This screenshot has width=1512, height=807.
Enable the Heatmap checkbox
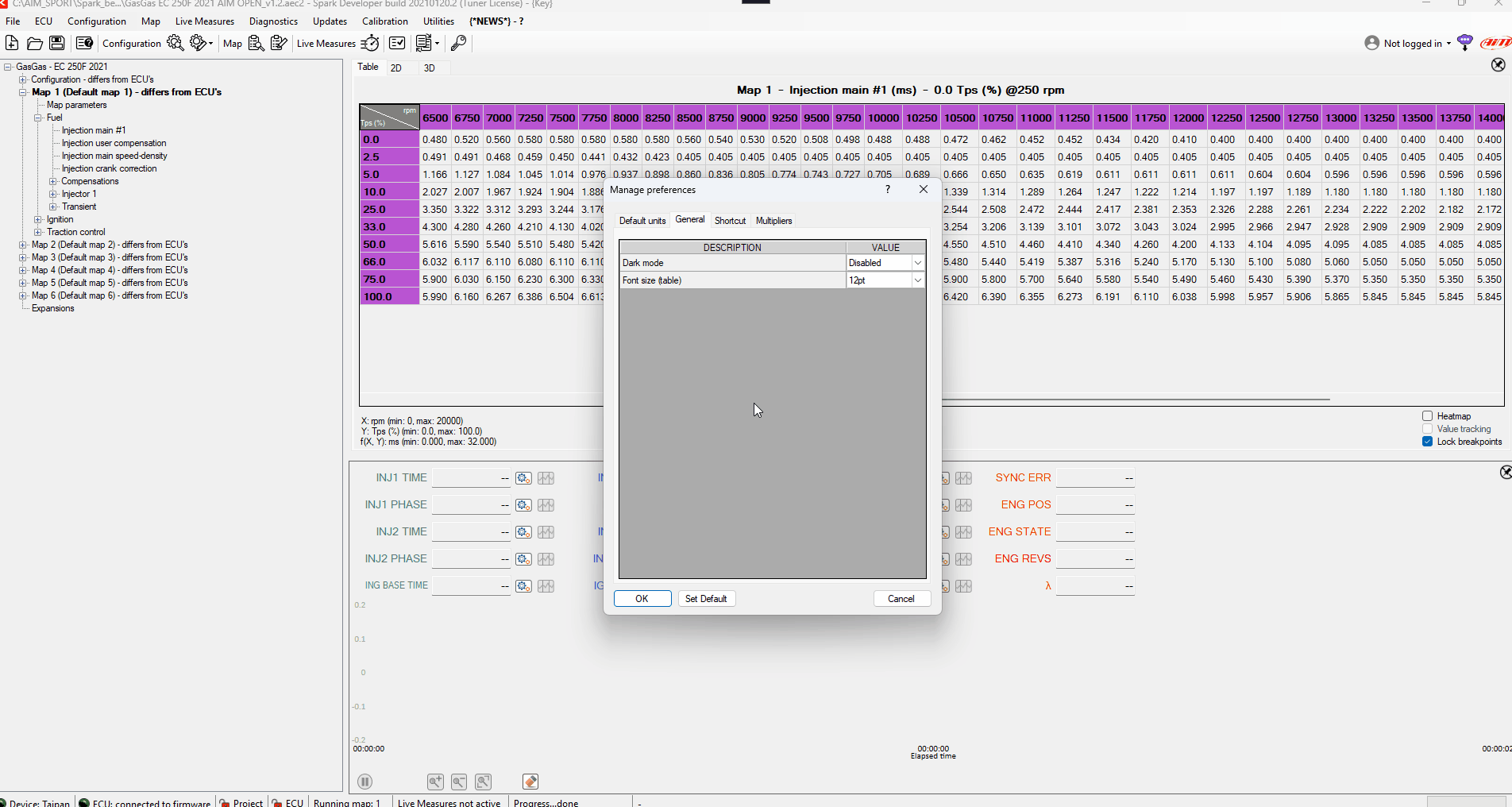(x=1427, y=416)
